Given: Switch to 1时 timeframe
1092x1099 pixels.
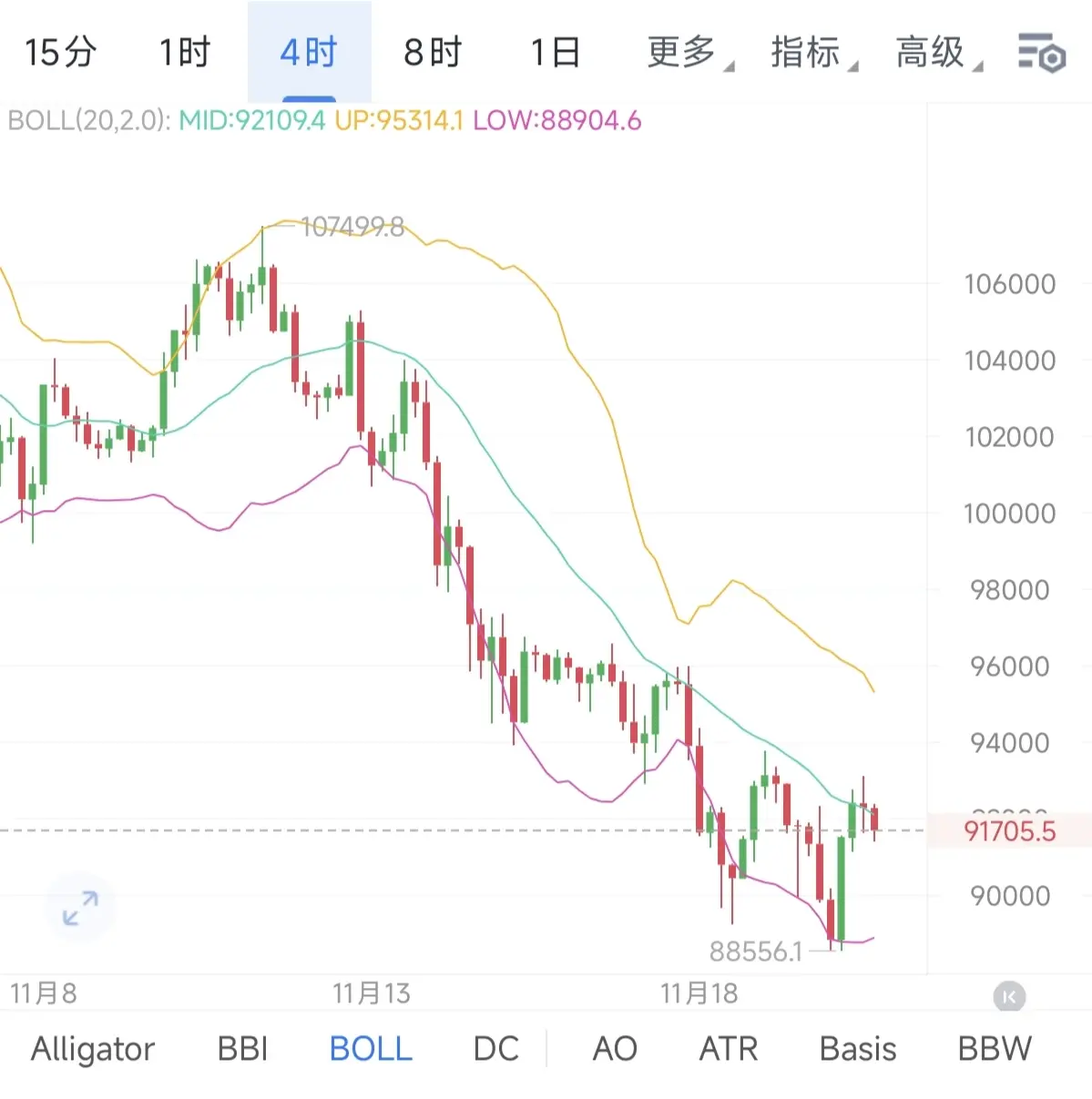Looking at the screenshot, I should [184, 52].
